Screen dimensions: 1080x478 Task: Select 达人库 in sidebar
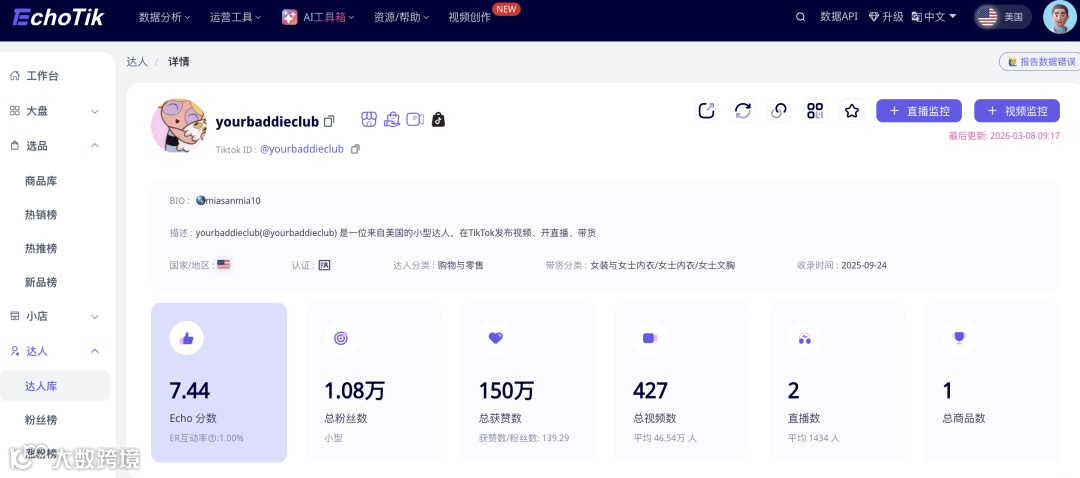[x=55, y=386]
